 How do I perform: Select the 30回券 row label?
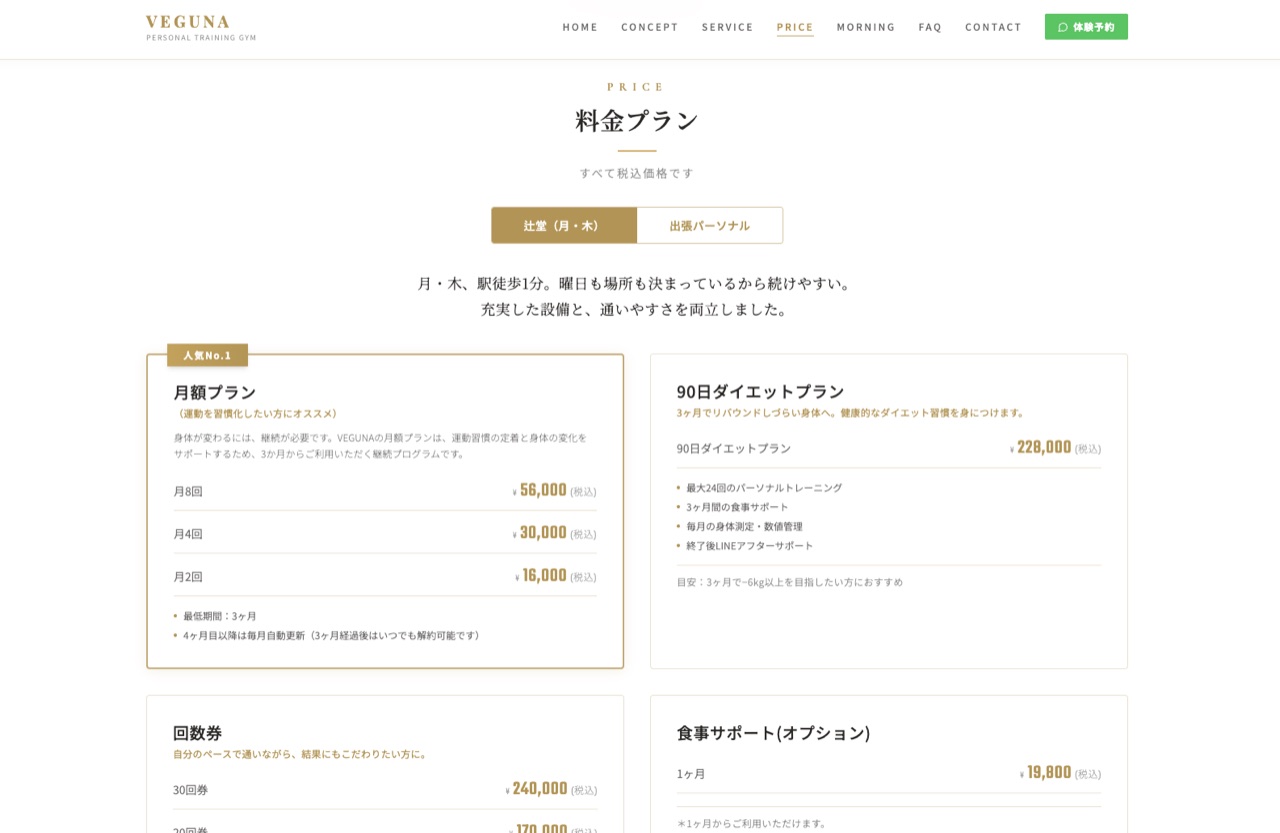pyautogui.click(x=191, y=790)
